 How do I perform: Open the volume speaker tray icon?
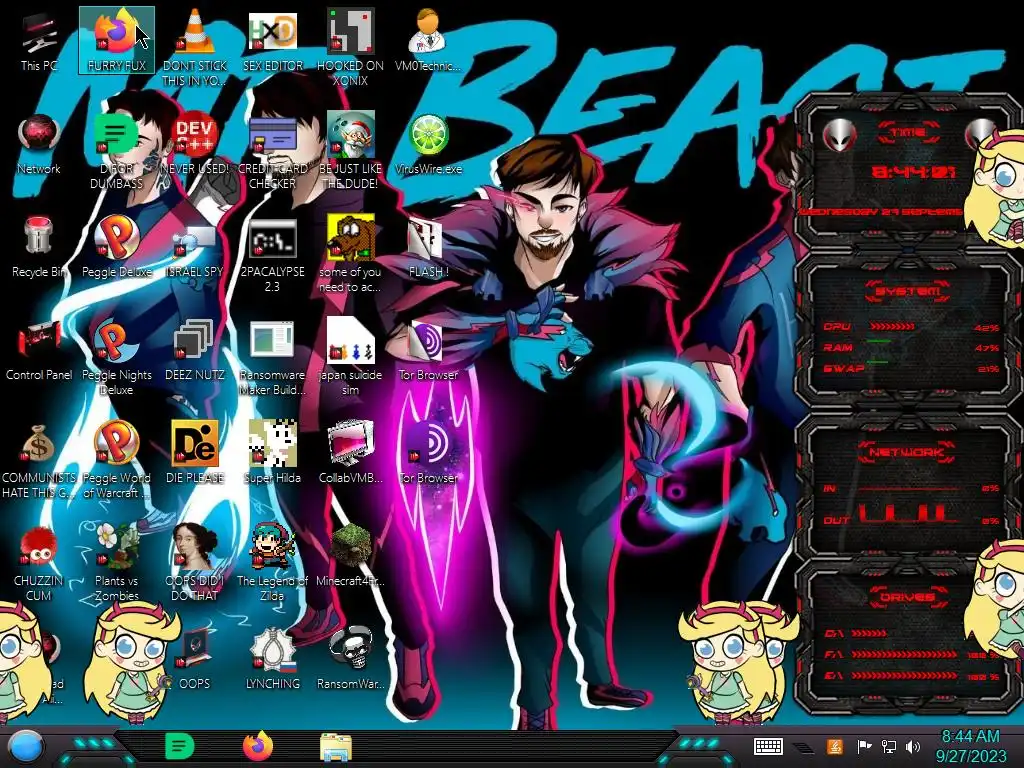[x=913, y=746]
